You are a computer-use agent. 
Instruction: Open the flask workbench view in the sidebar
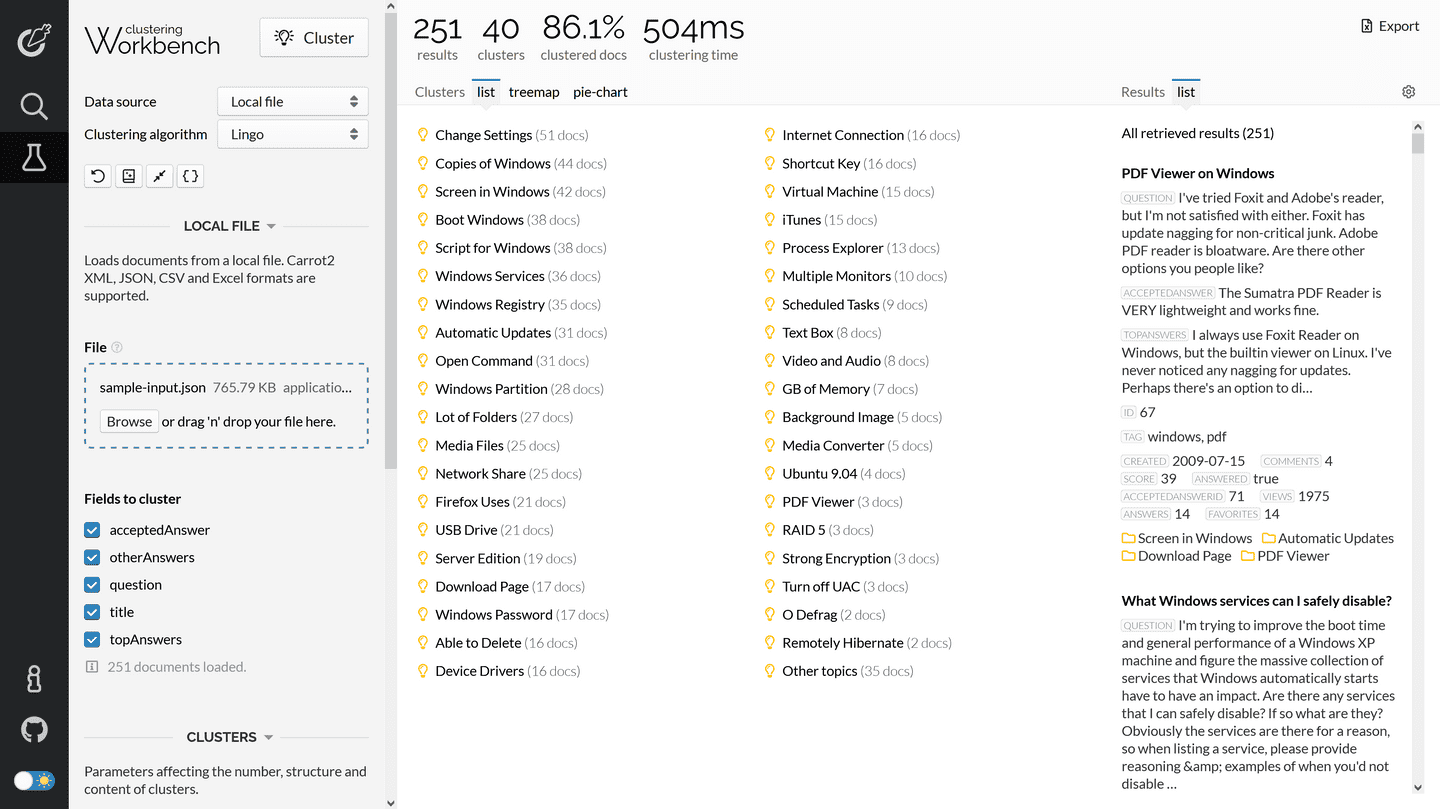[34, 157]
